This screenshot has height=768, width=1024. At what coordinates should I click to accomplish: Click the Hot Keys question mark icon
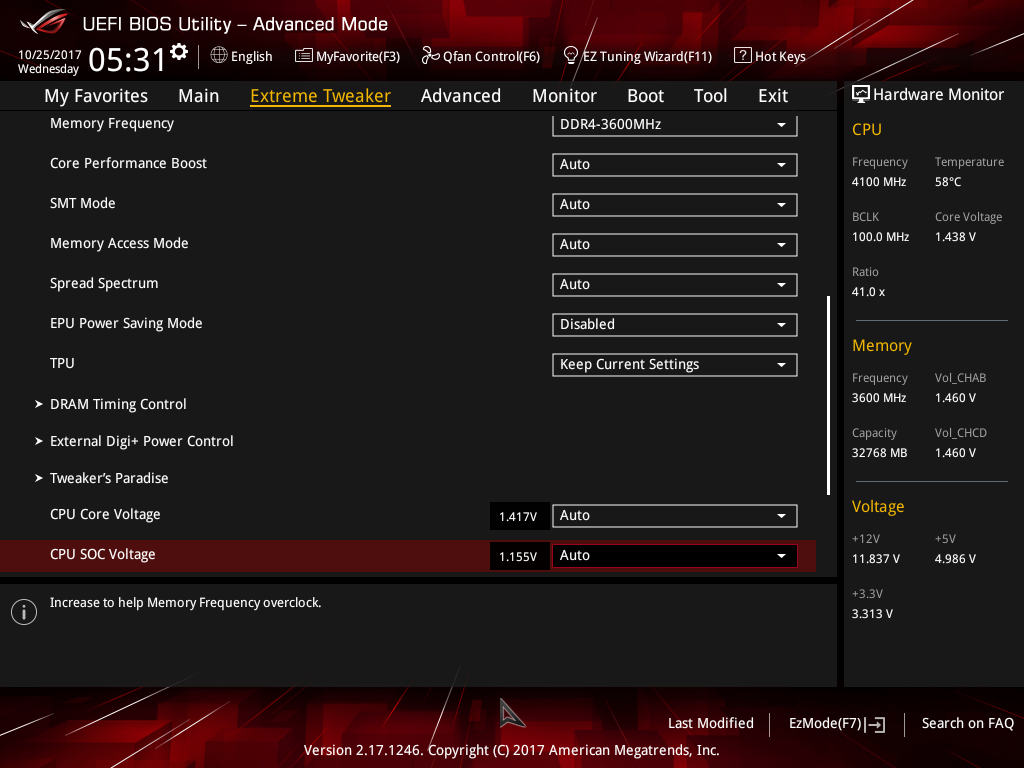[743, 56]
